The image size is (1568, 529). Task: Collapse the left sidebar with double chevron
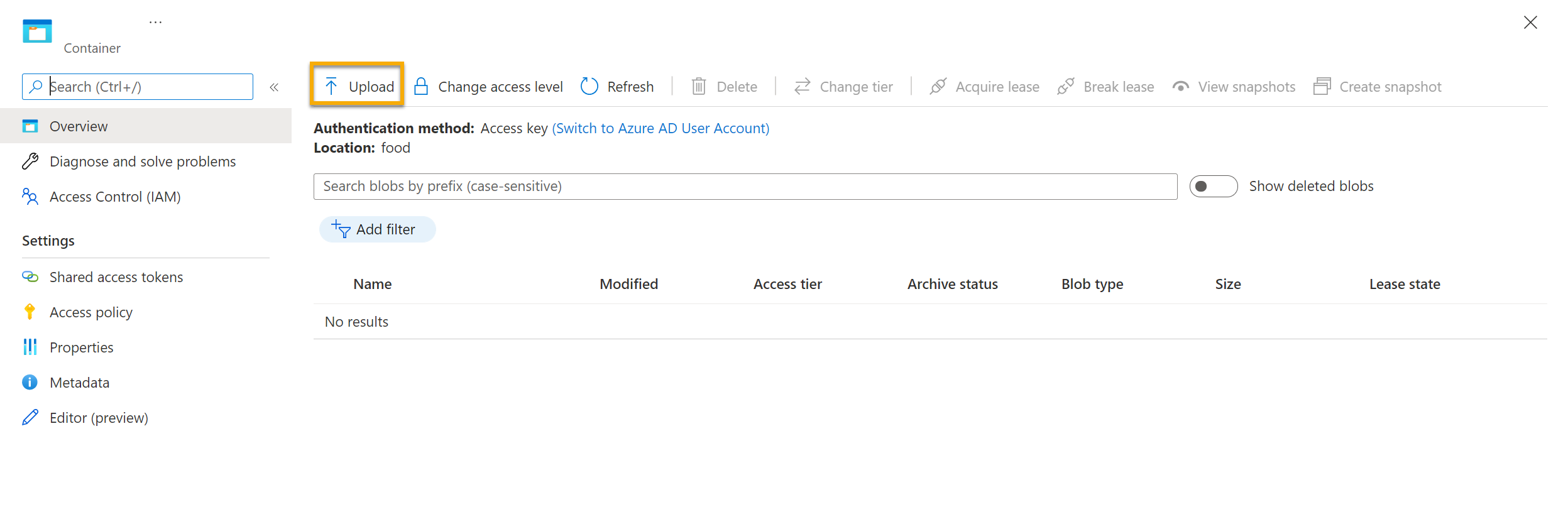coord(274,87)
